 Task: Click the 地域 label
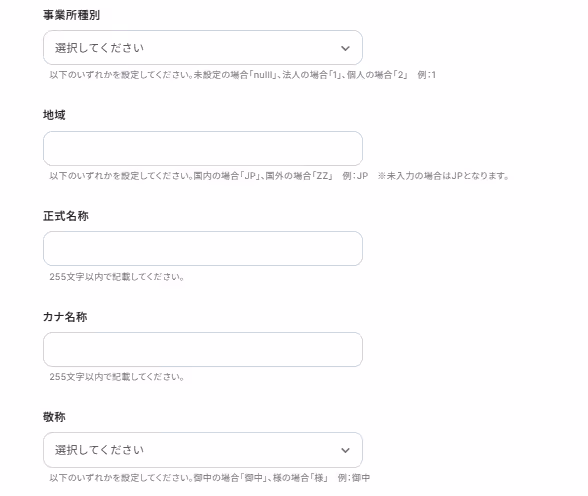click(x=54, y=115)
